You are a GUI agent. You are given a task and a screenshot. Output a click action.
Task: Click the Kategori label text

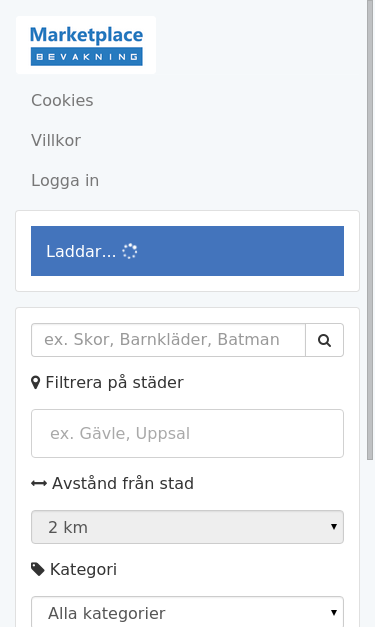(x=83, y=569)
